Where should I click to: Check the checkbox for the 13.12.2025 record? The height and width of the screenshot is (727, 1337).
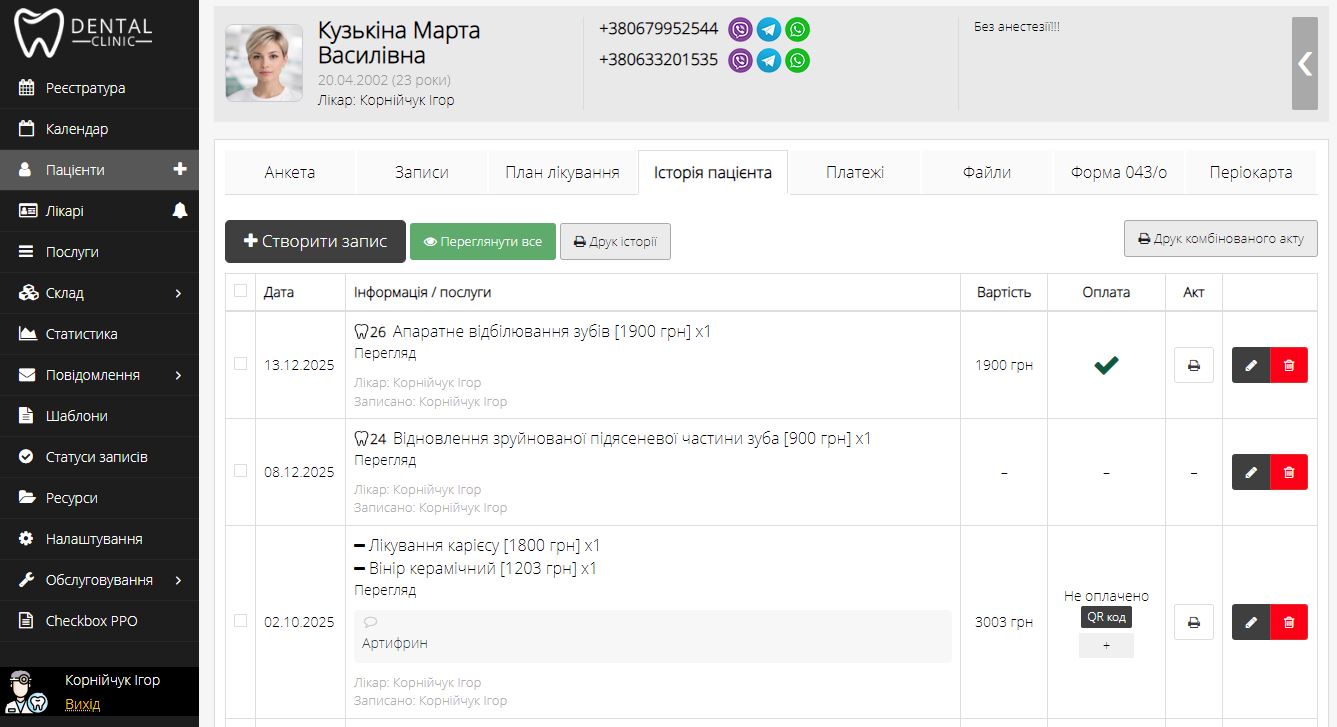(240, 364)
